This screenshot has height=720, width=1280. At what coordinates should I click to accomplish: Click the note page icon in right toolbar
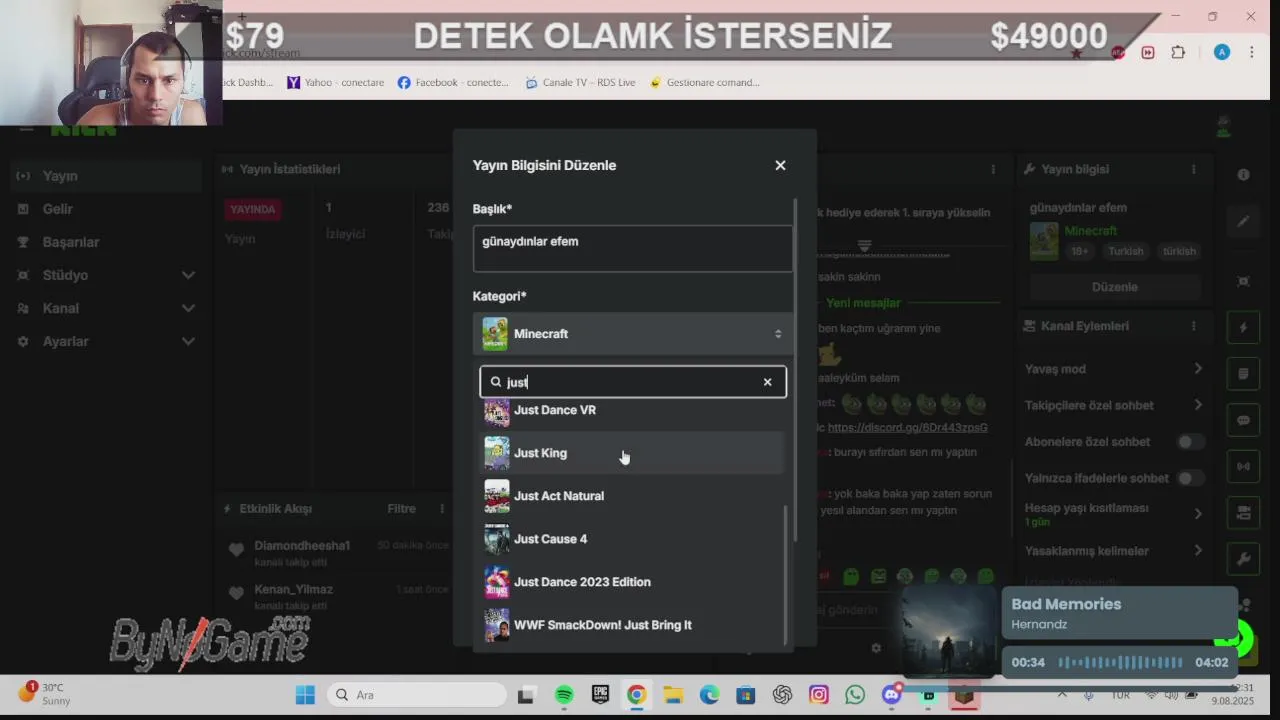pyautogui.click(x=1243, y=374)
